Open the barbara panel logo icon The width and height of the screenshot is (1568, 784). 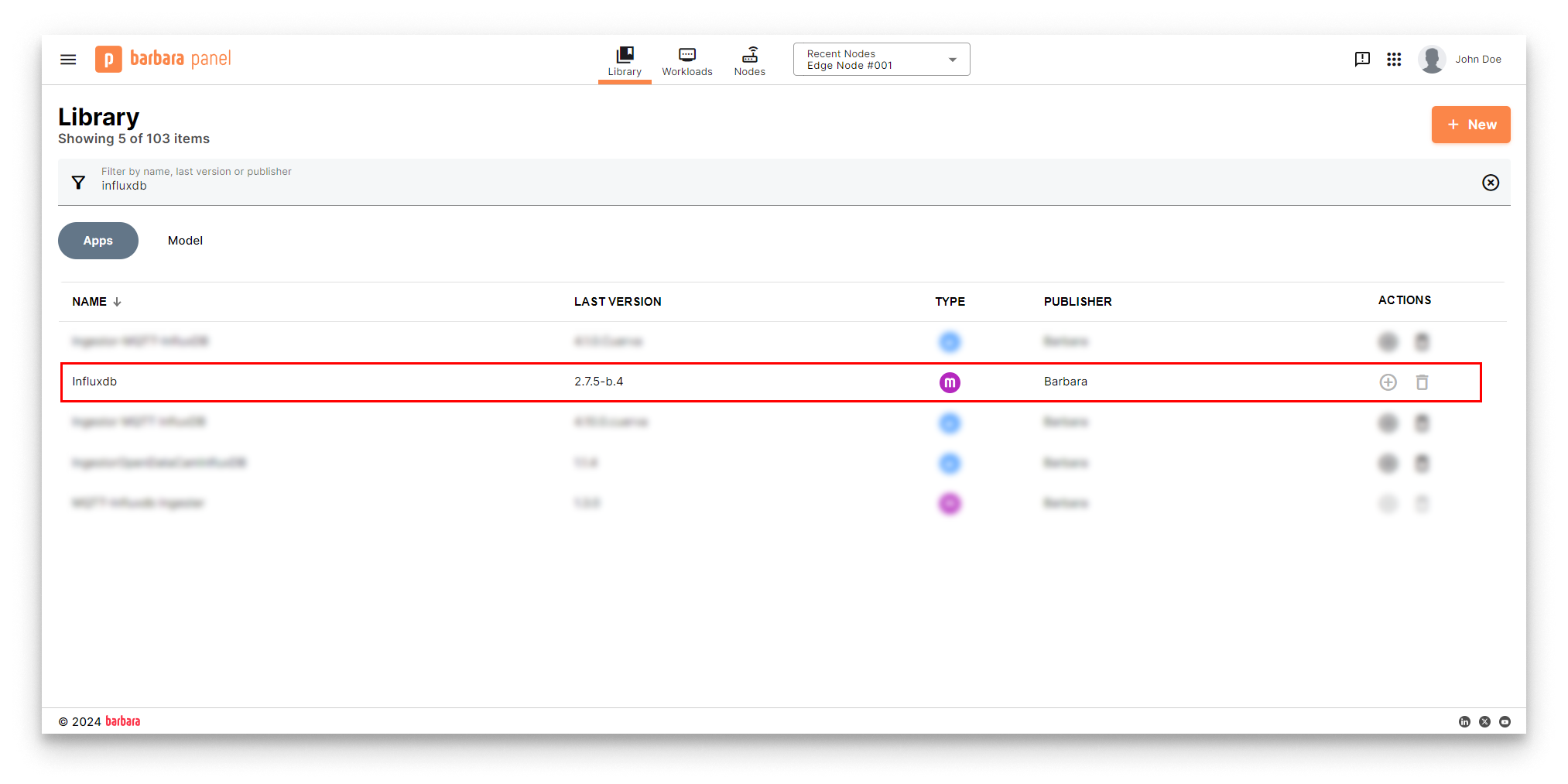[x=109, y=59]
